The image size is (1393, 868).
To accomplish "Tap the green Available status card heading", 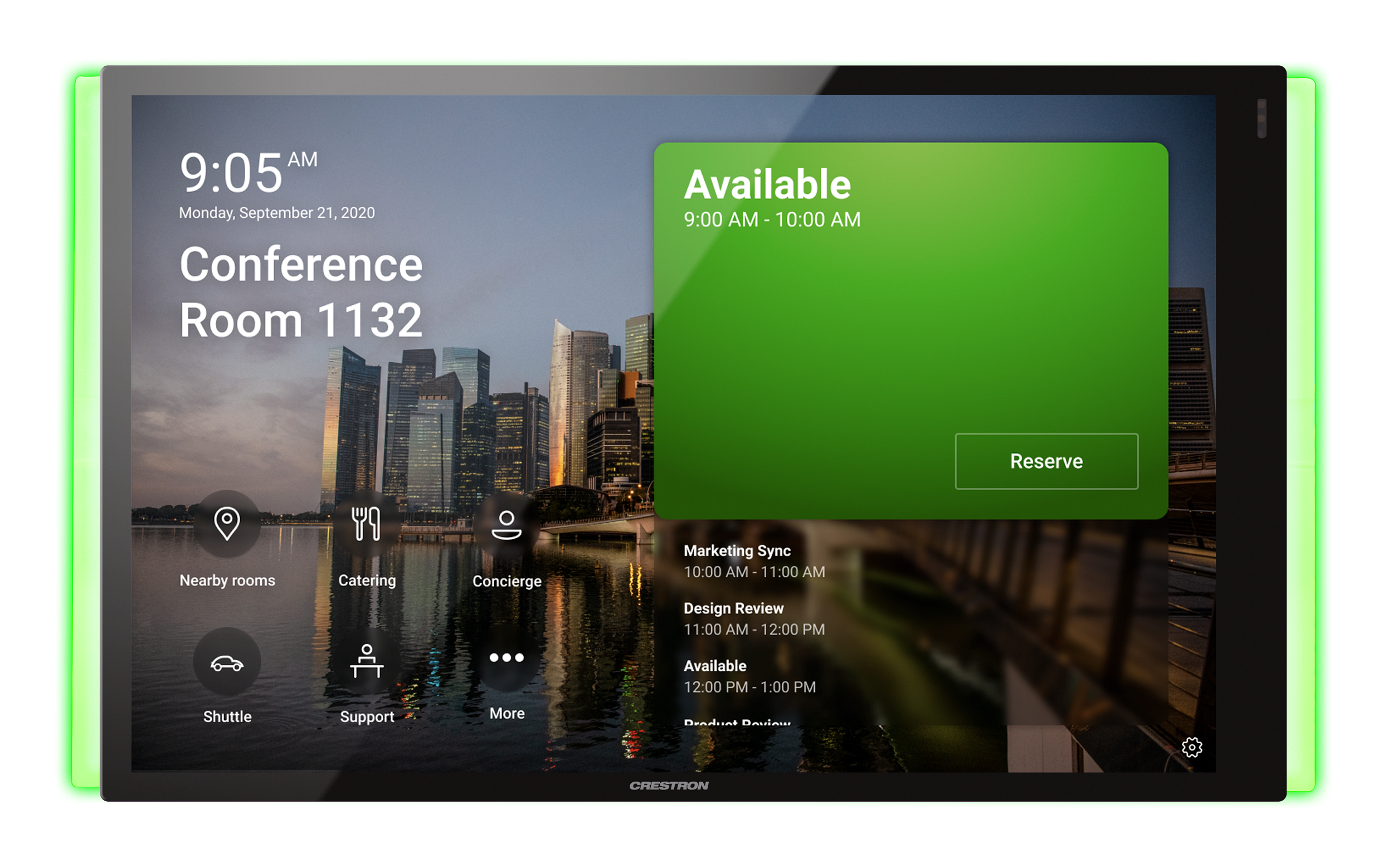I will [x=767, y=185].
